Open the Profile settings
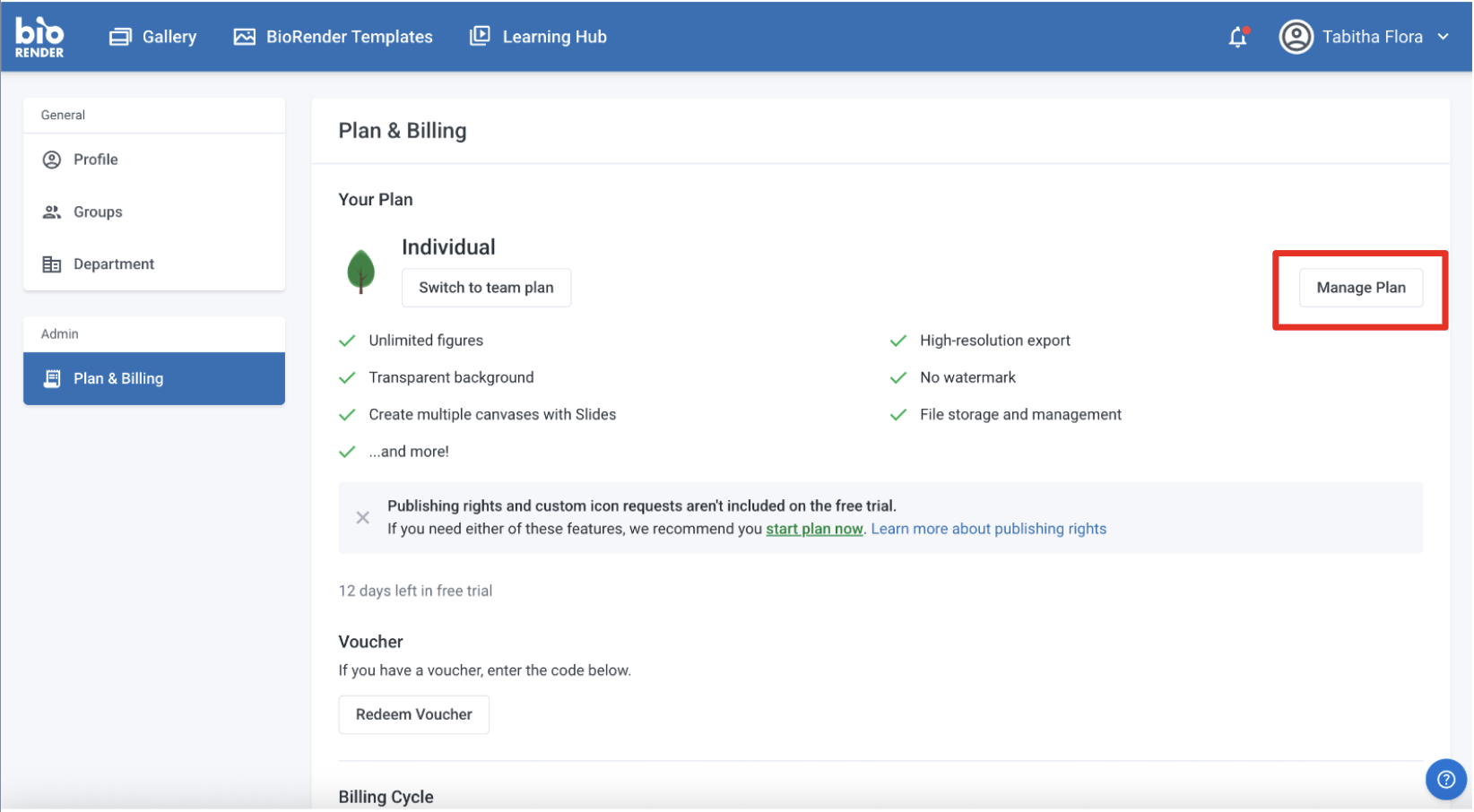 [x=154, y=160]
